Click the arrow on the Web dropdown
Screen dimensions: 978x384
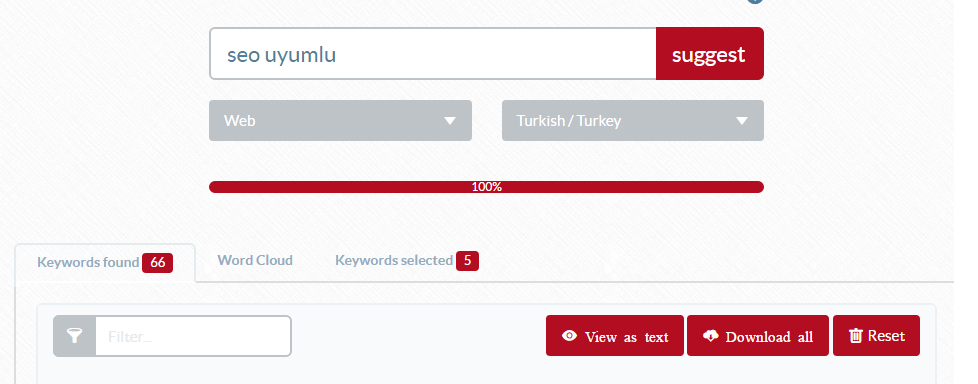click(x=450, y=121)
